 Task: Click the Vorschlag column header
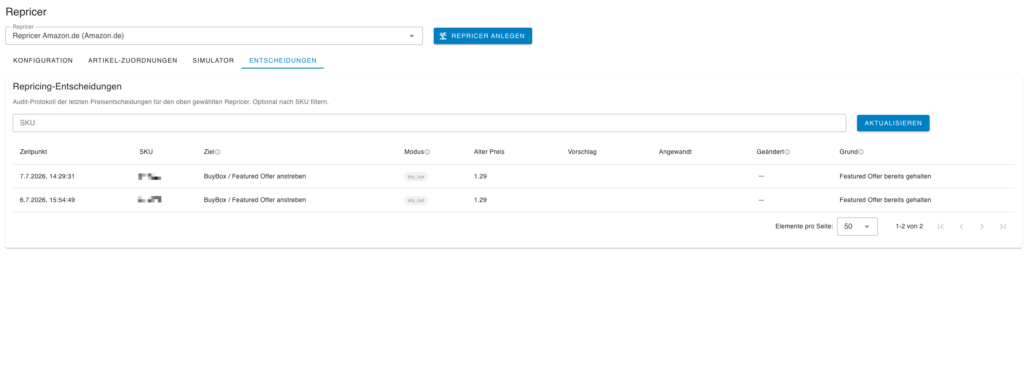[583, 152]
